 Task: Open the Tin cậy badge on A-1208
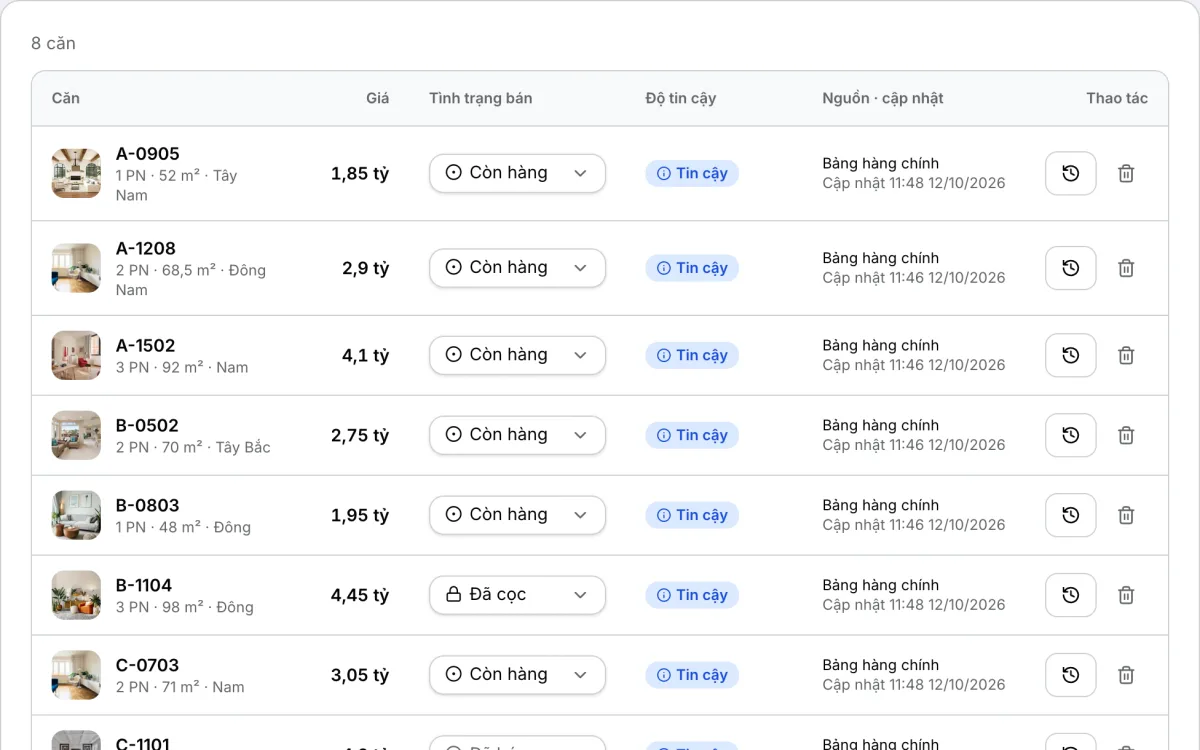click(692, 268)
